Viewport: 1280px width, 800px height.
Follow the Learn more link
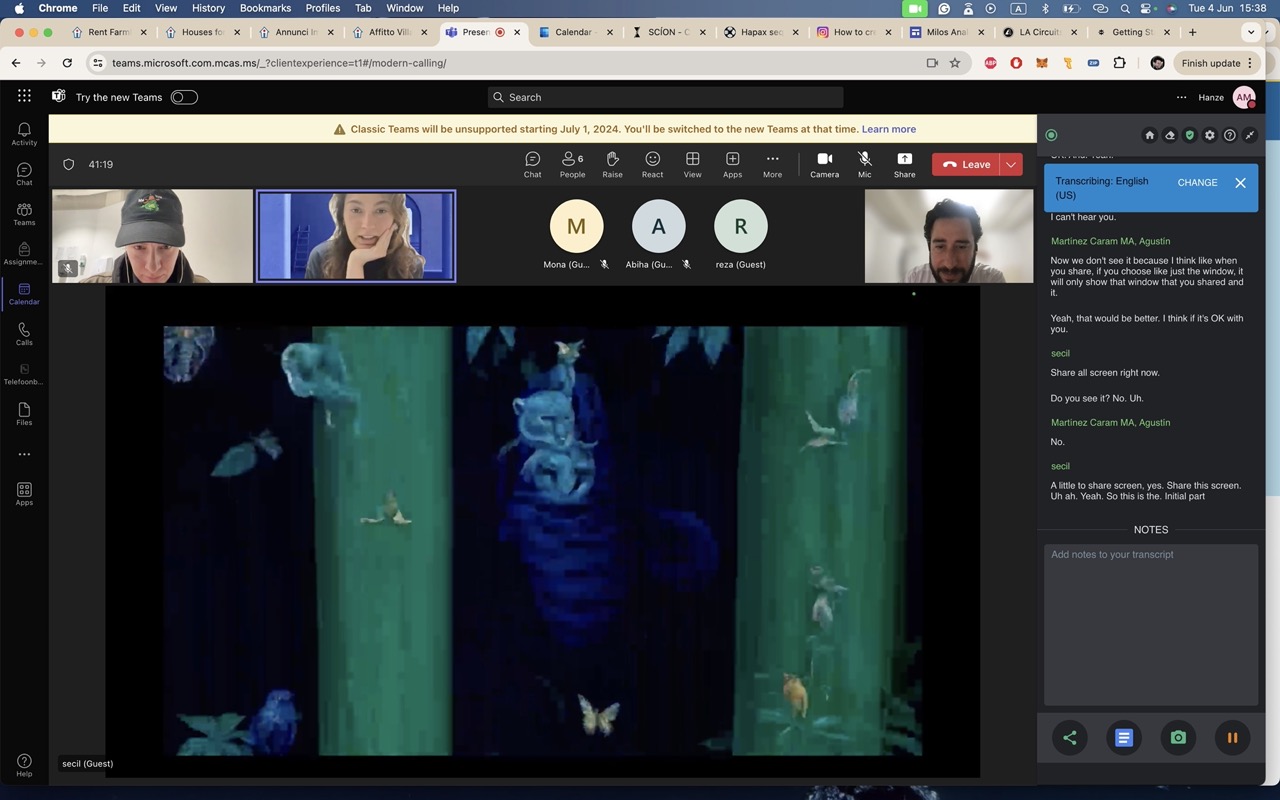[889, 129]
